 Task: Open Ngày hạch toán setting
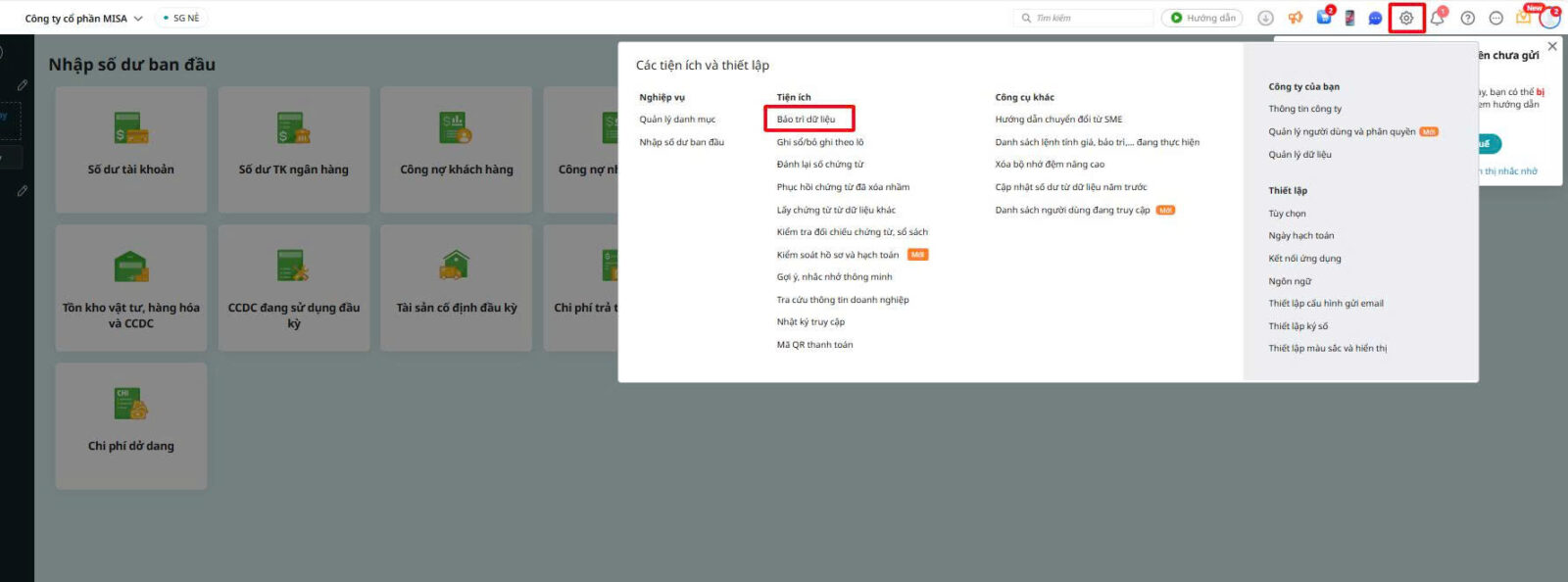1300,236
